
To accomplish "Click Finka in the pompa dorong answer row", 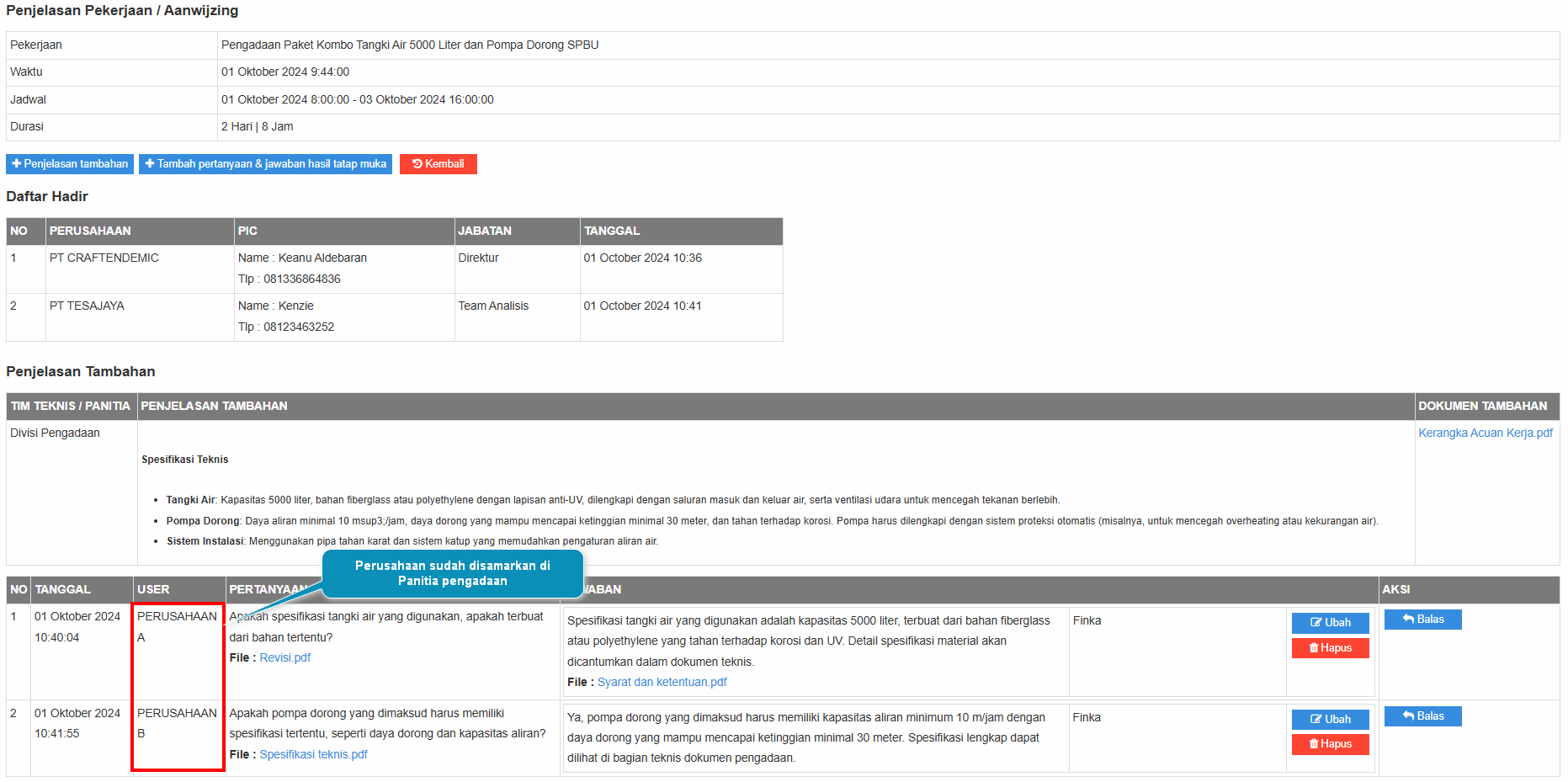I will (1087, 717).
